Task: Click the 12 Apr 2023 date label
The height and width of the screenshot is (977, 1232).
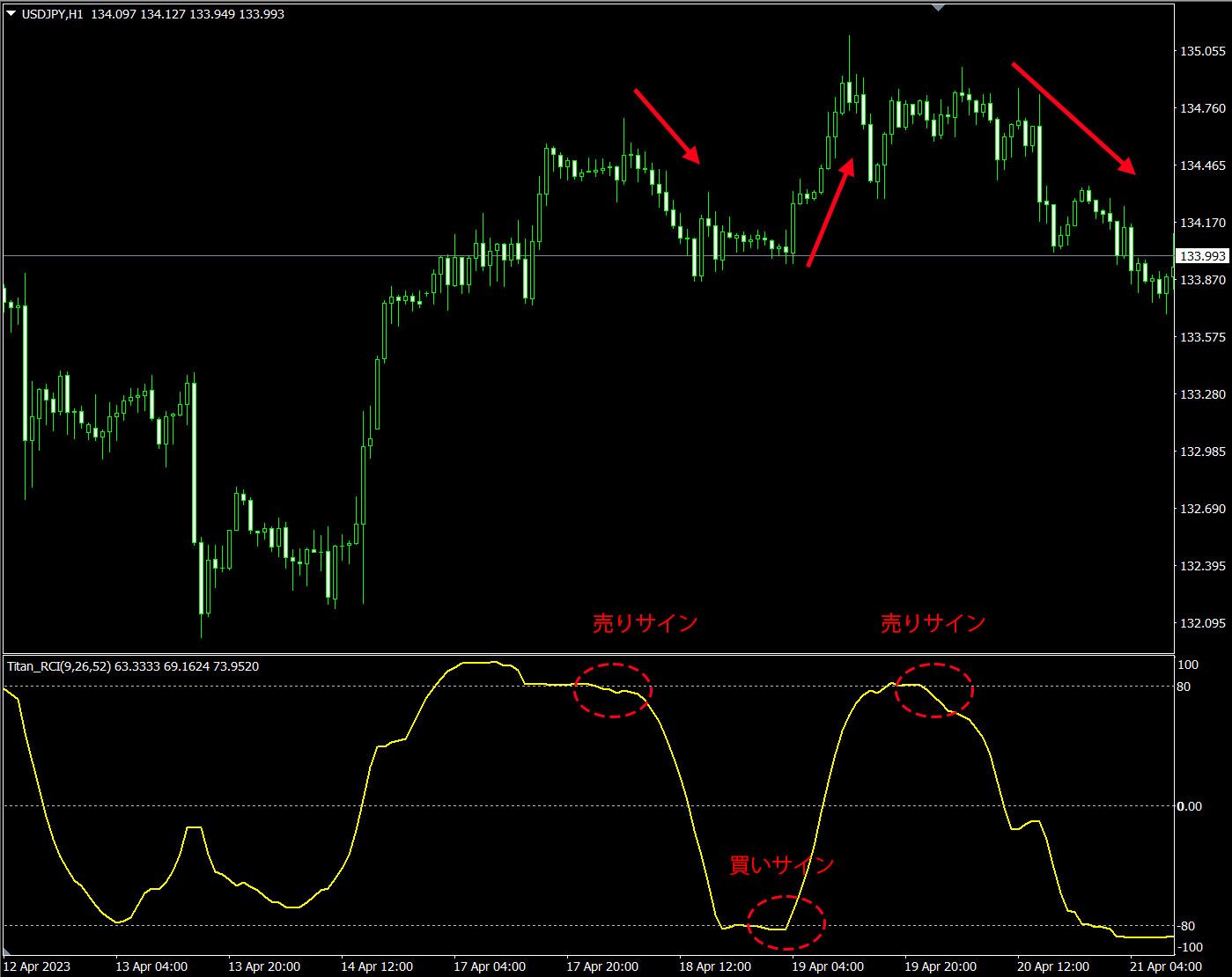Action: tap(37, 966)
